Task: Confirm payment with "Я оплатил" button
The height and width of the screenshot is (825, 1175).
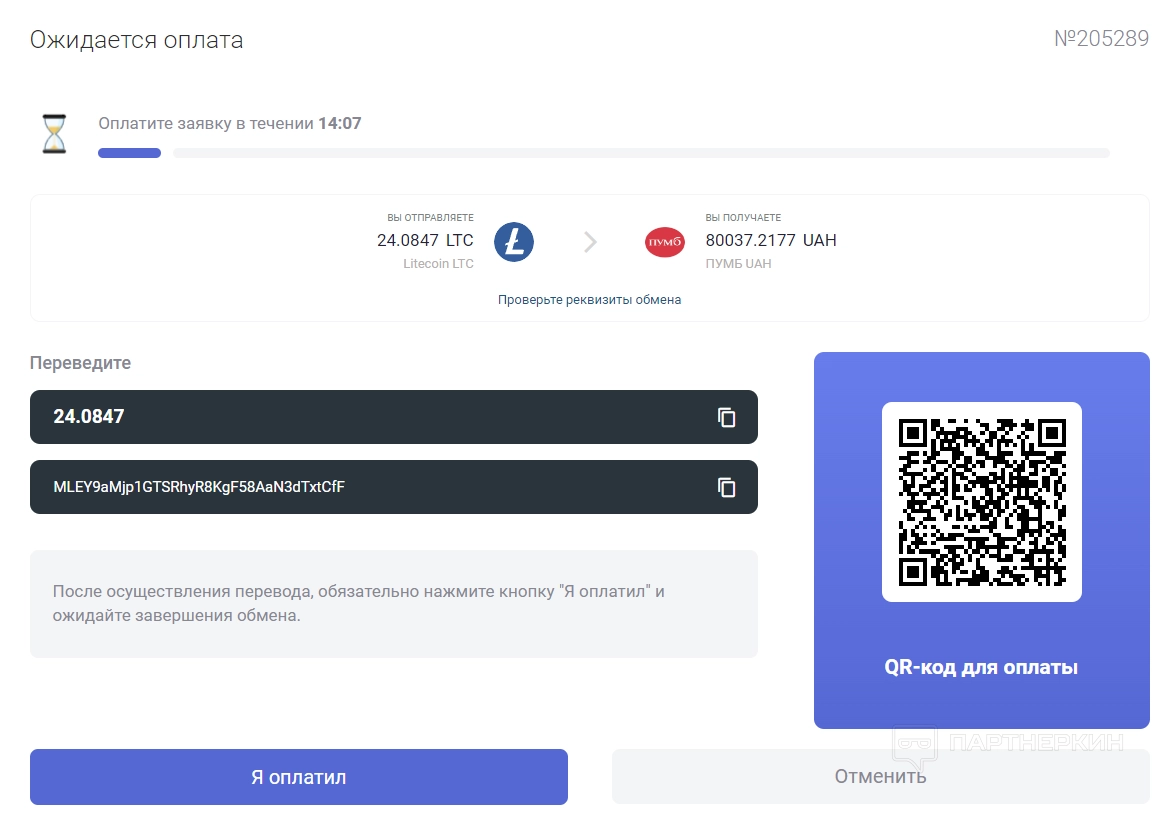Action: tap(299, 777)
